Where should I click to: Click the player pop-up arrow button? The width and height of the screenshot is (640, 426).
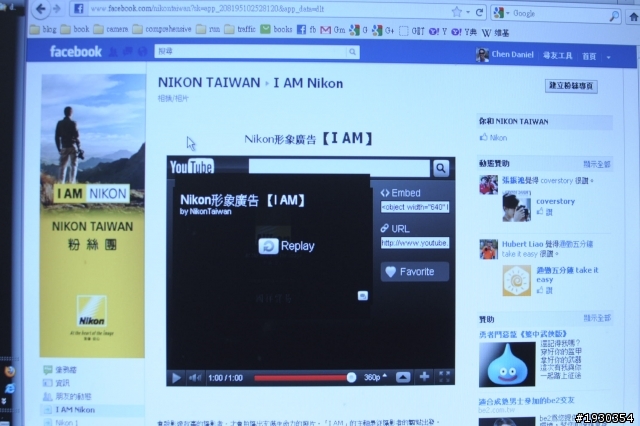point(403,377)
